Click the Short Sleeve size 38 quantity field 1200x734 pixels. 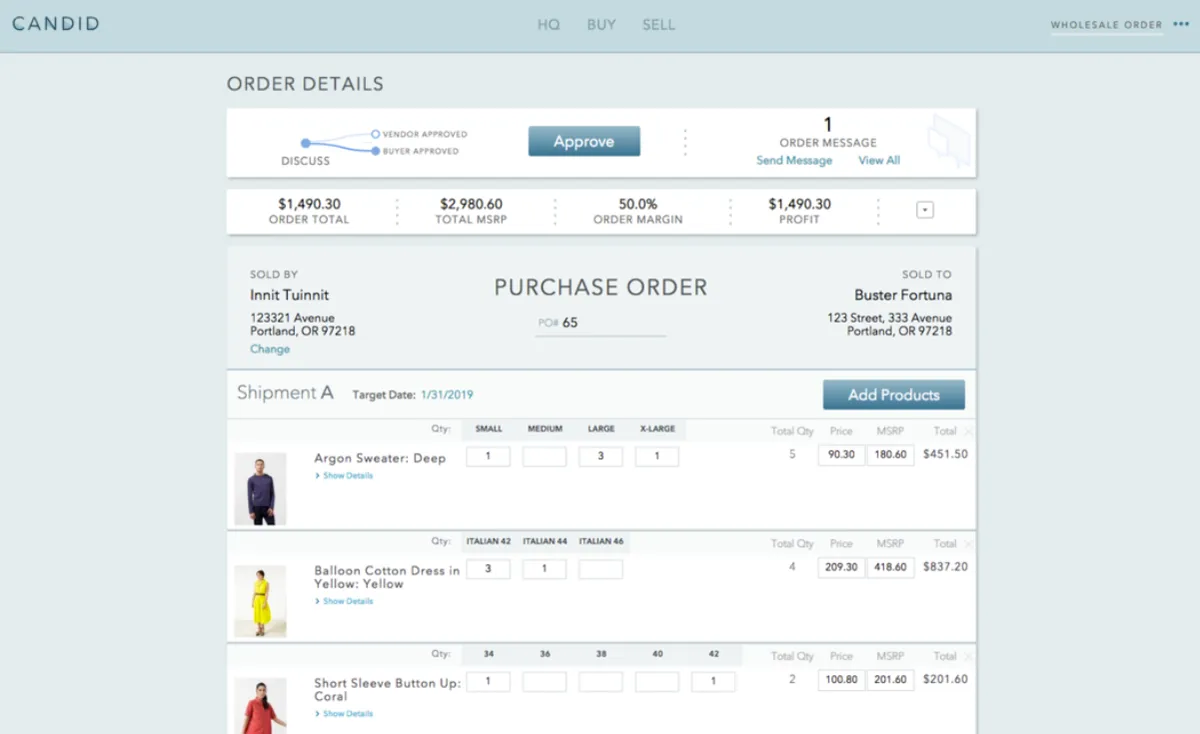coord(601,682)
